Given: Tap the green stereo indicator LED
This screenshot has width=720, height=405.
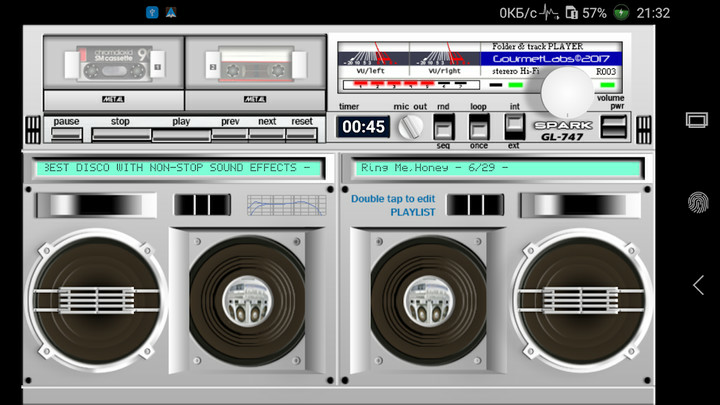Looking at the screenshot, I should click(516, 85).
